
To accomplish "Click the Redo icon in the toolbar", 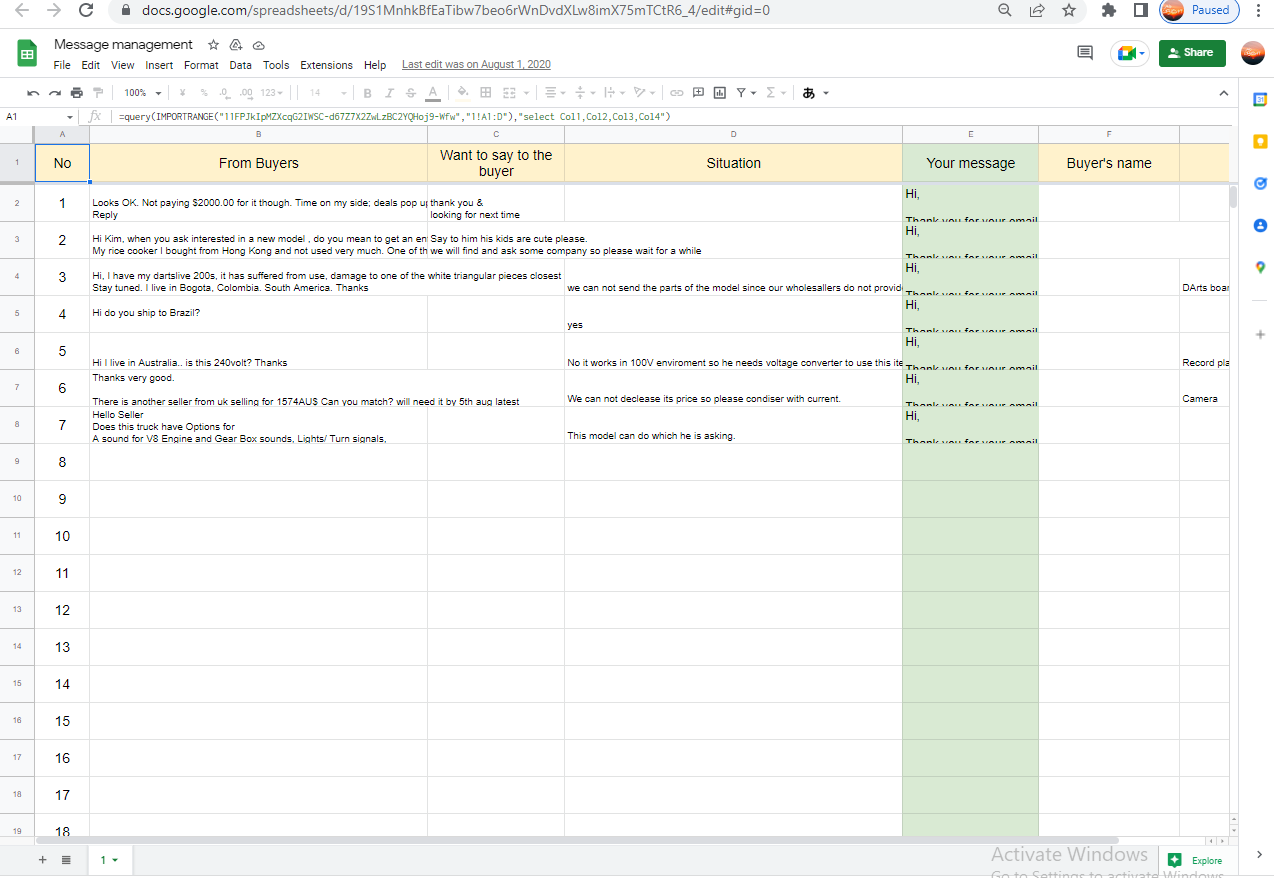I will tap(54, 93).
